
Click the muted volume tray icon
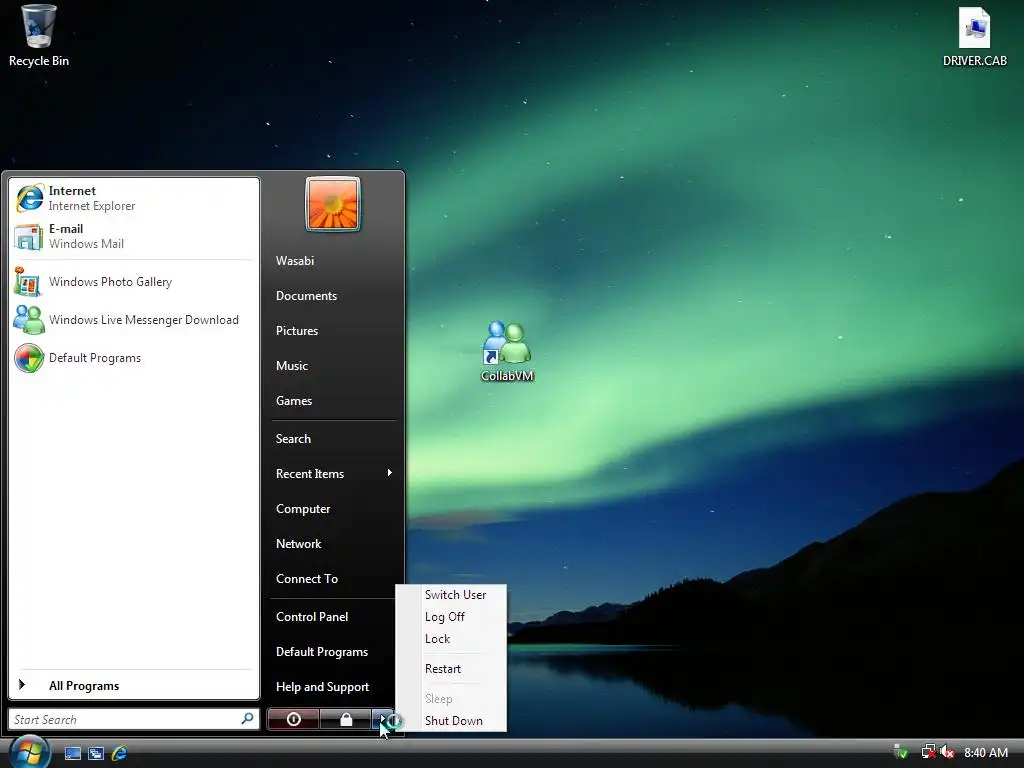948,752
